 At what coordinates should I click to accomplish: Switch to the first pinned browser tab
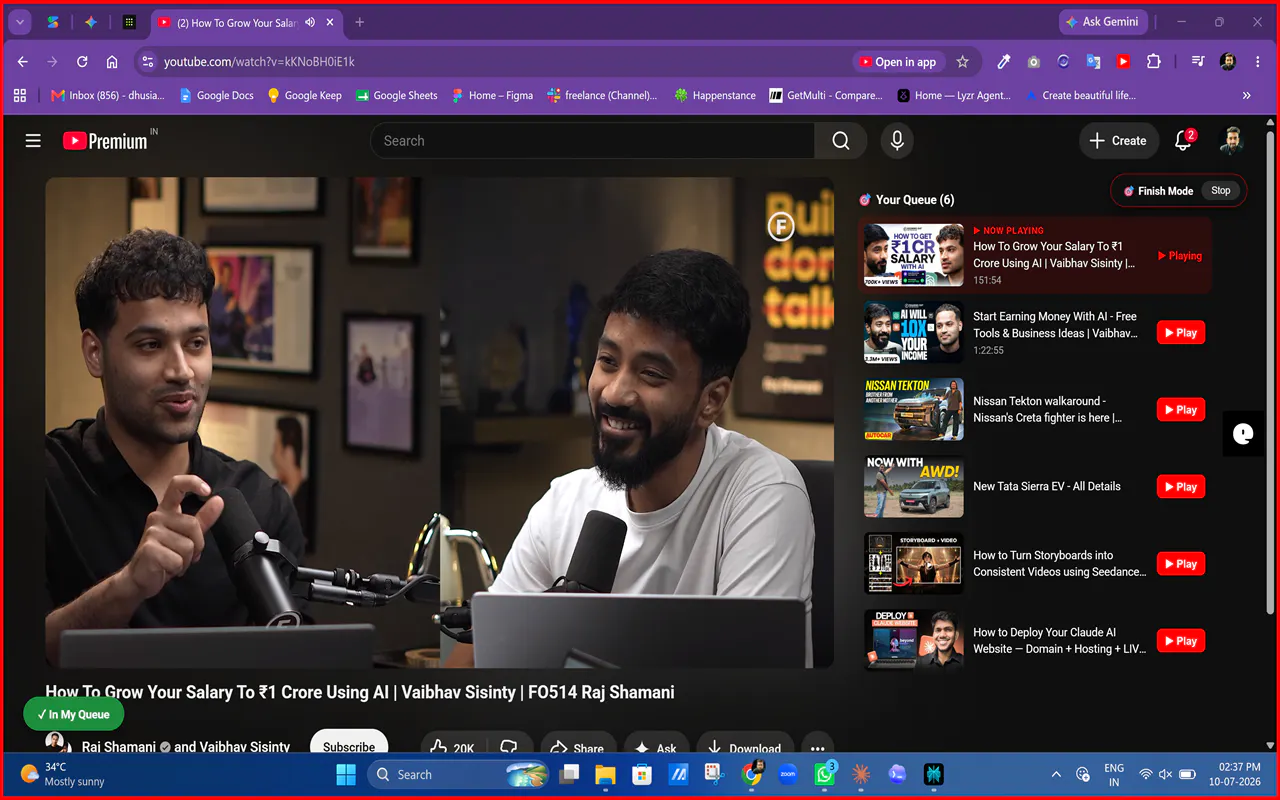53,22
